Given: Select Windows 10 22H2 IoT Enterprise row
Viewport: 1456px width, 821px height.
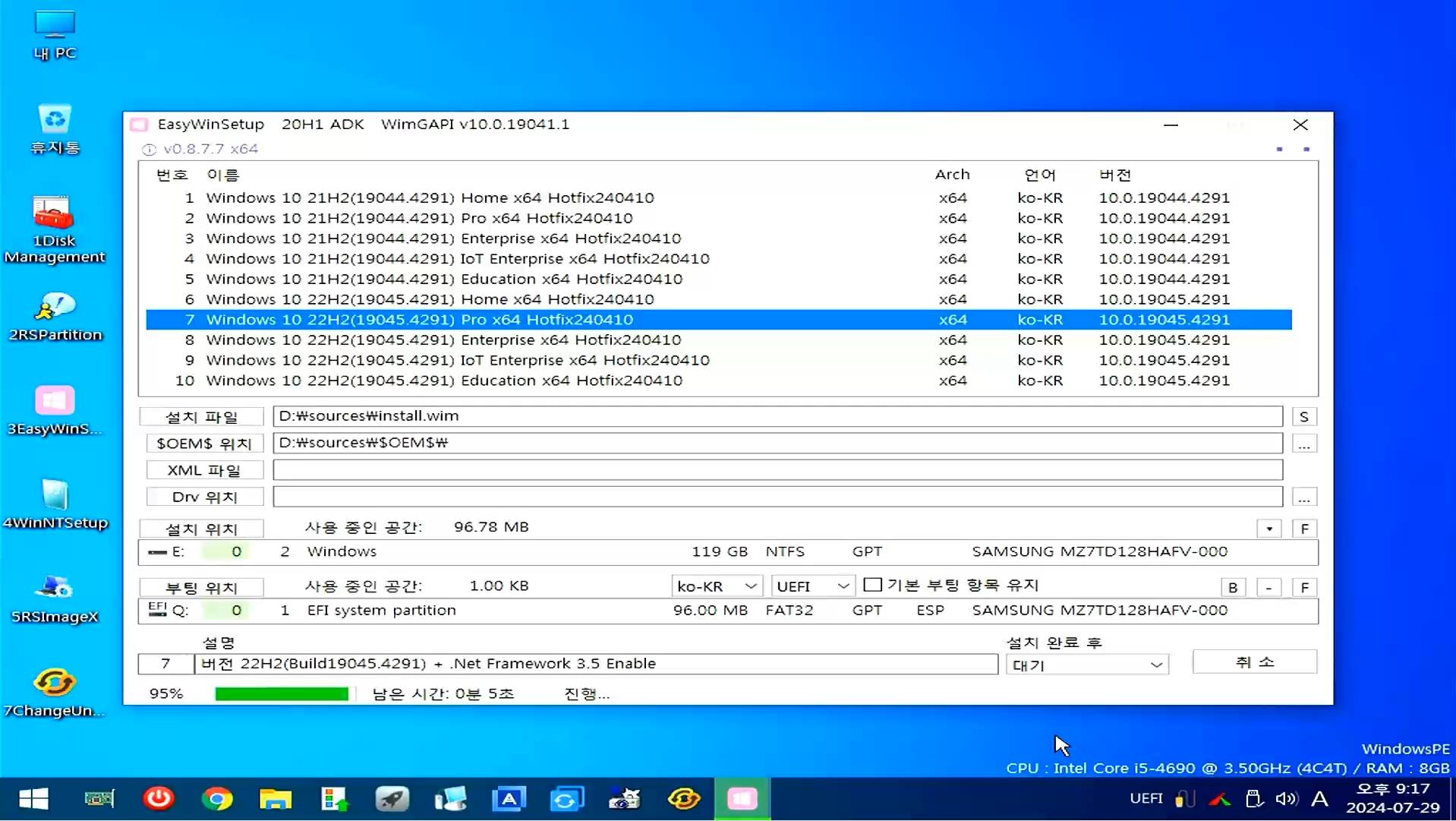Looking at the screenshot, I should click(718, 361).
